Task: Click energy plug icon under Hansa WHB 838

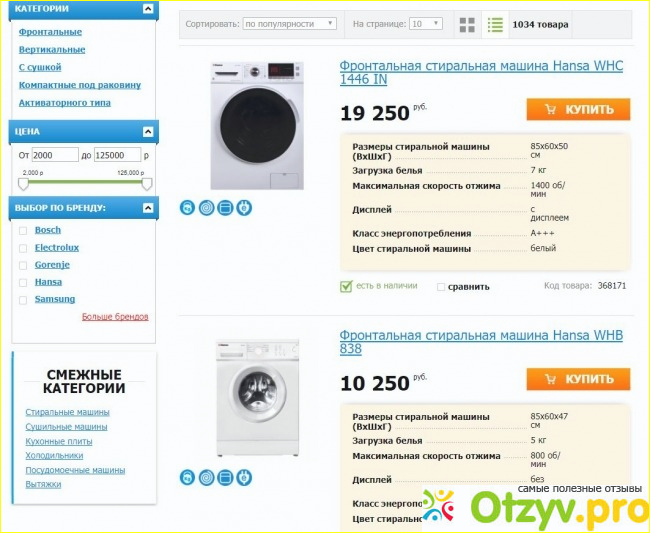Action: (244, 477)
